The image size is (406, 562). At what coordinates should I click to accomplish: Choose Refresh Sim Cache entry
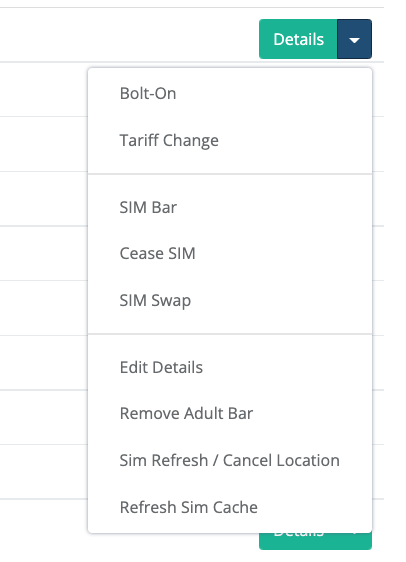(230, 507)
